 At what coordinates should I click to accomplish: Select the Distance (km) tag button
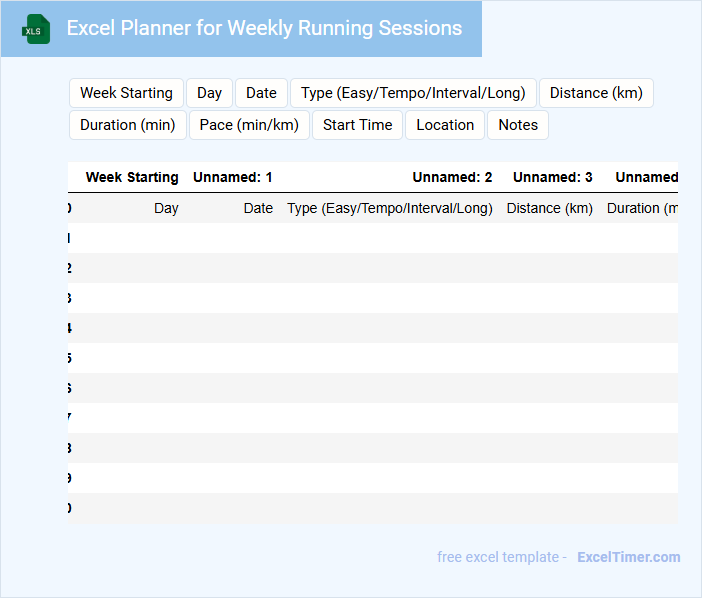596,93
